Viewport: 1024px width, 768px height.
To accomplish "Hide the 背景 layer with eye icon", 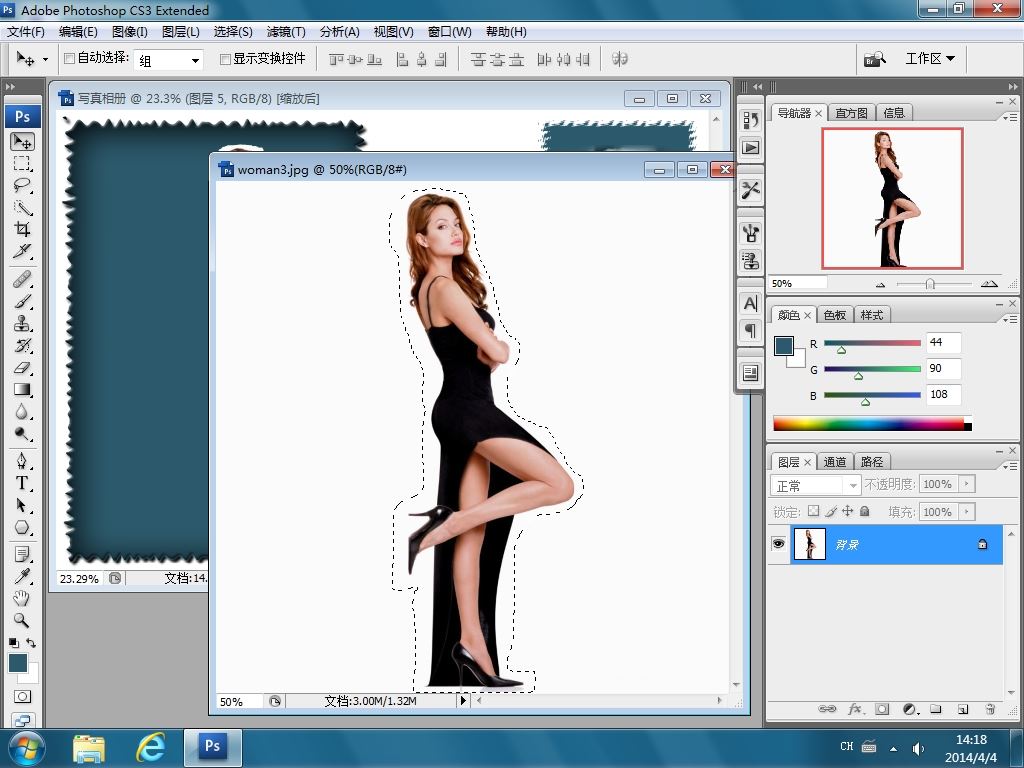I will point(778,544).
